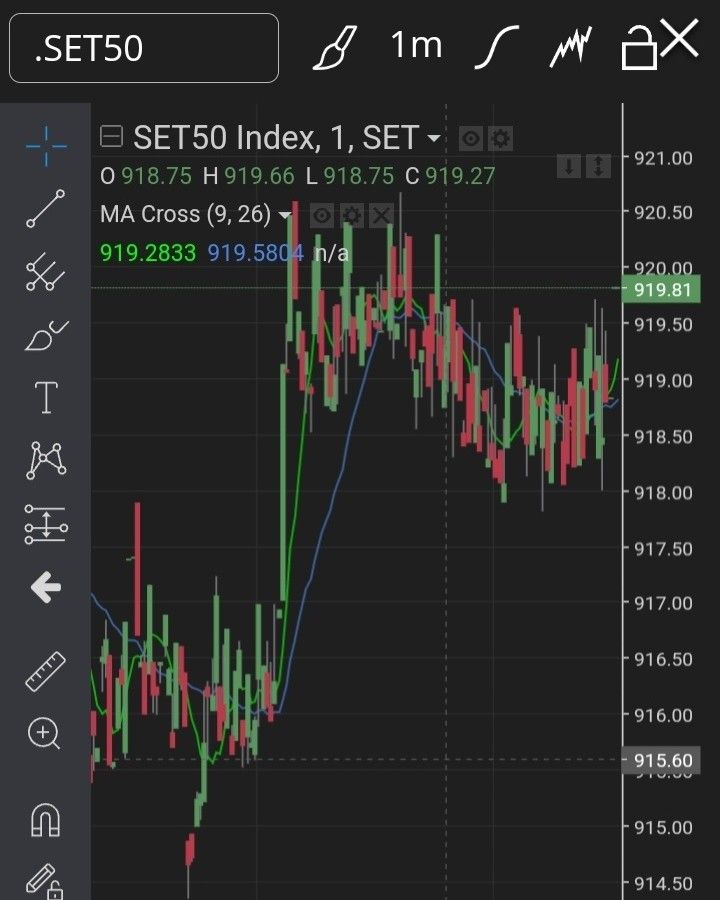The height and width of the screenshot is (900, 720).
Task: Select the trend line drawing tool
Action: [46, 209]
